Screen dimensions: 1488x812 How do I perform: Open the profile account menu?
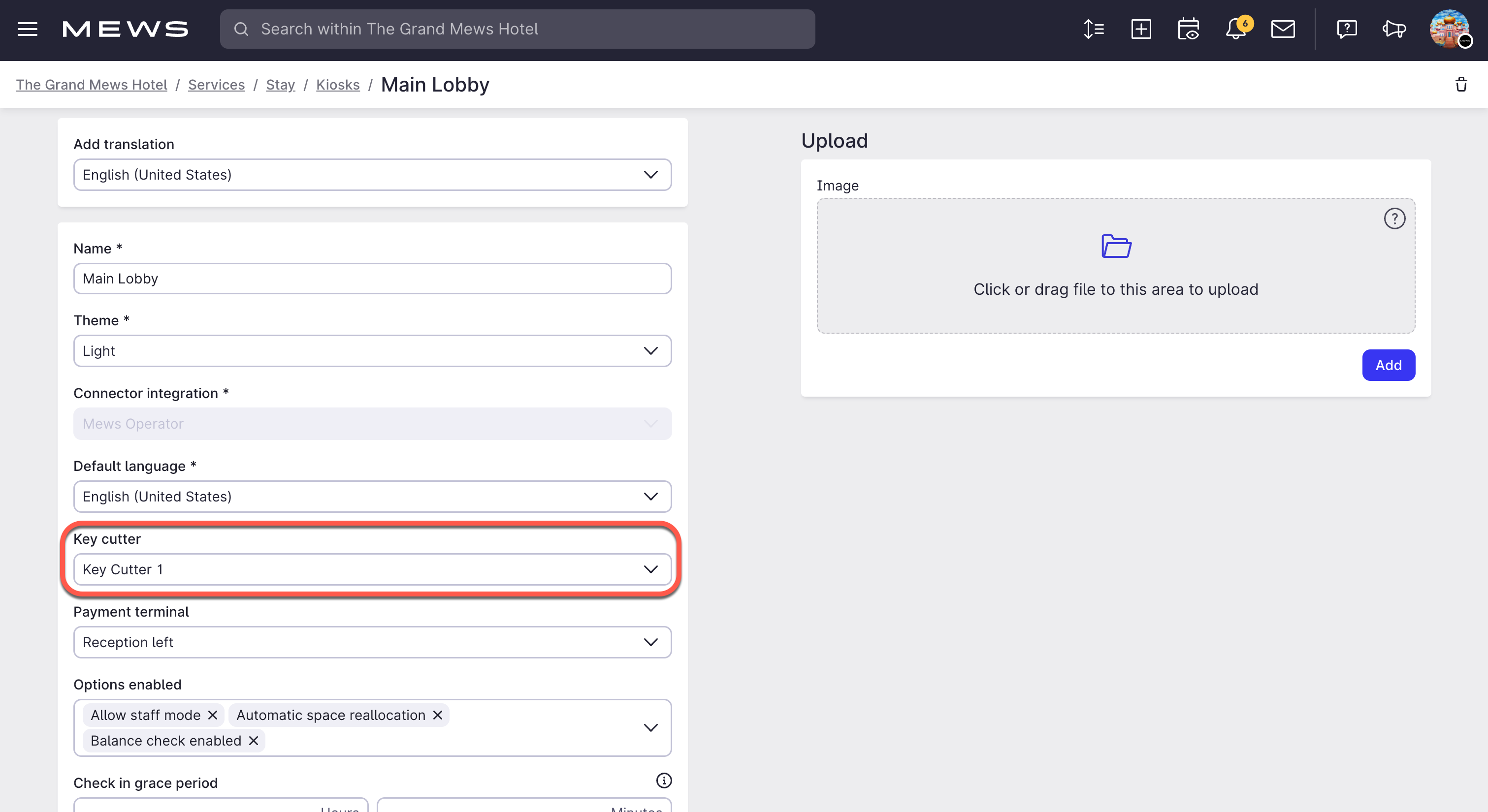pos(1451,29)
